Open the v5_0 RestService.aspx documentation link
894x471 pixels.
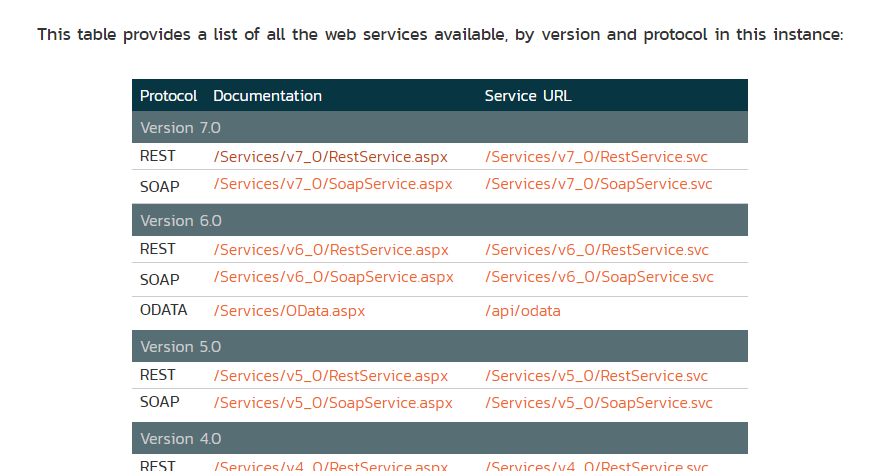331,376
